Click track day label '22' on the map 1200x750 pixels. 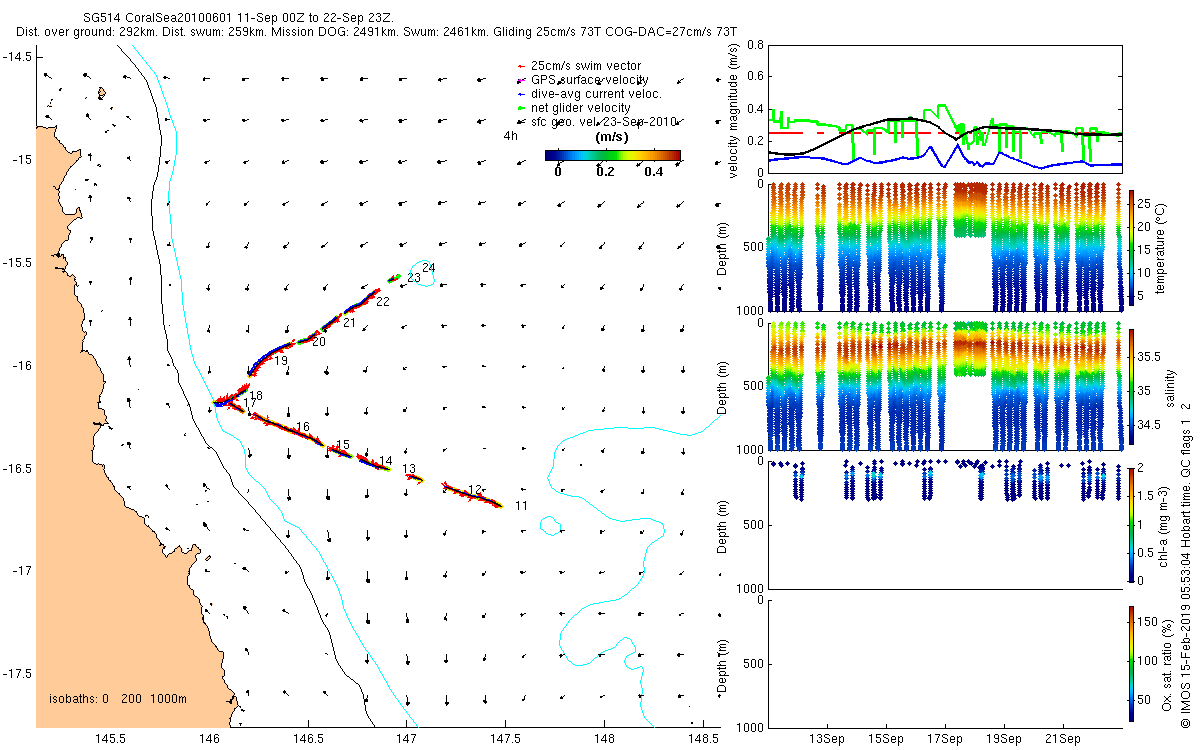(x=383, y=302)
